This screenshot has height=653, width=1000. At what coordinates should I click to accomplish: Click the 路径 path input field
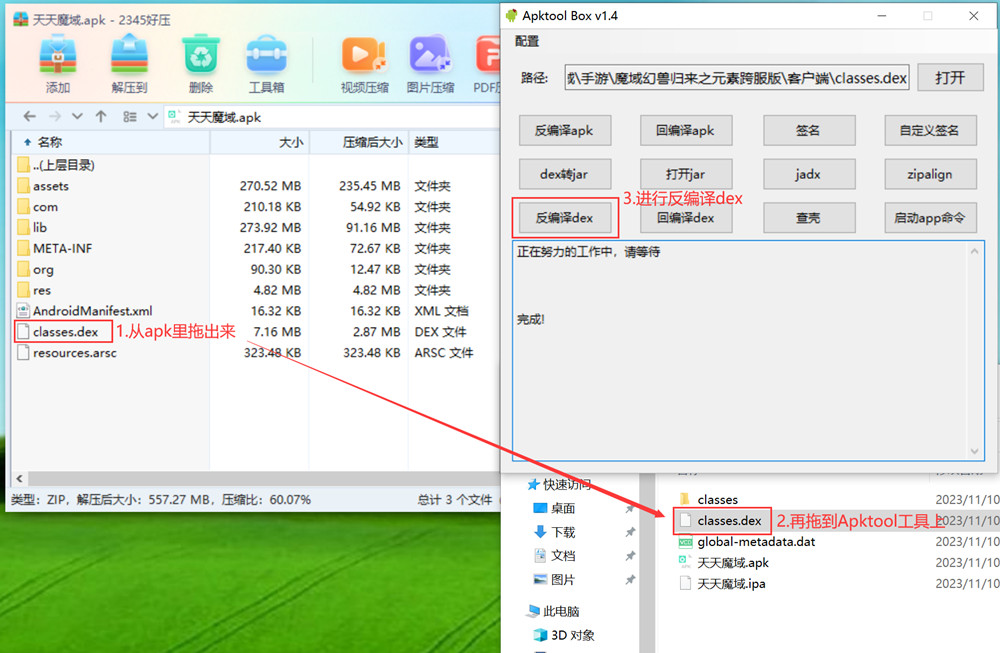737,78
